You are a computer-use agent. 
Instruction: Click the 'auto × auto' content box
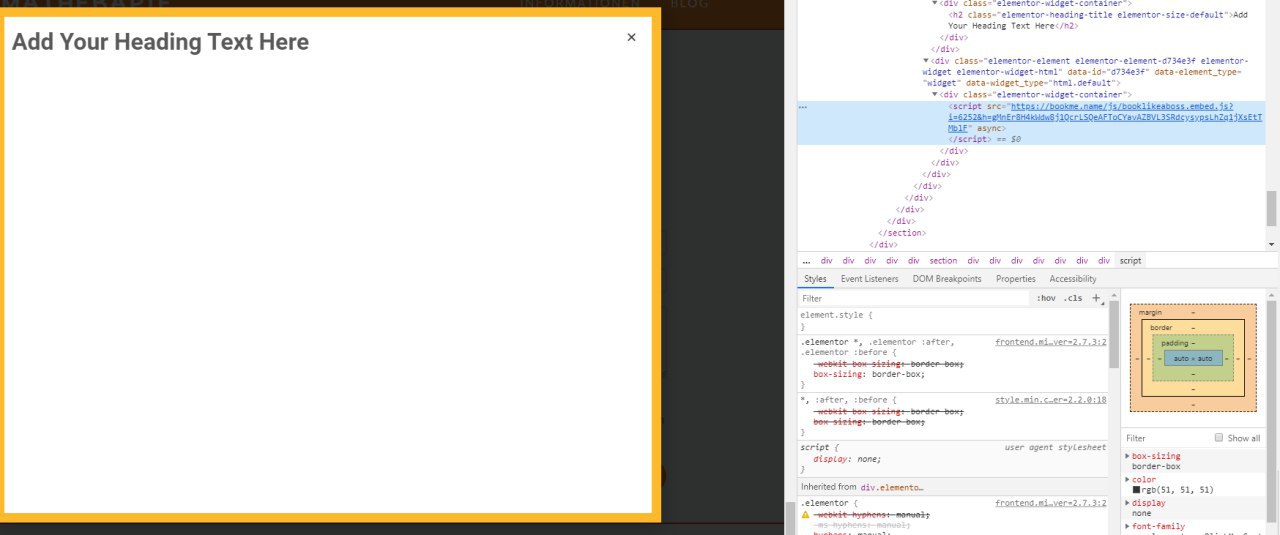[x=1192, y=358]
